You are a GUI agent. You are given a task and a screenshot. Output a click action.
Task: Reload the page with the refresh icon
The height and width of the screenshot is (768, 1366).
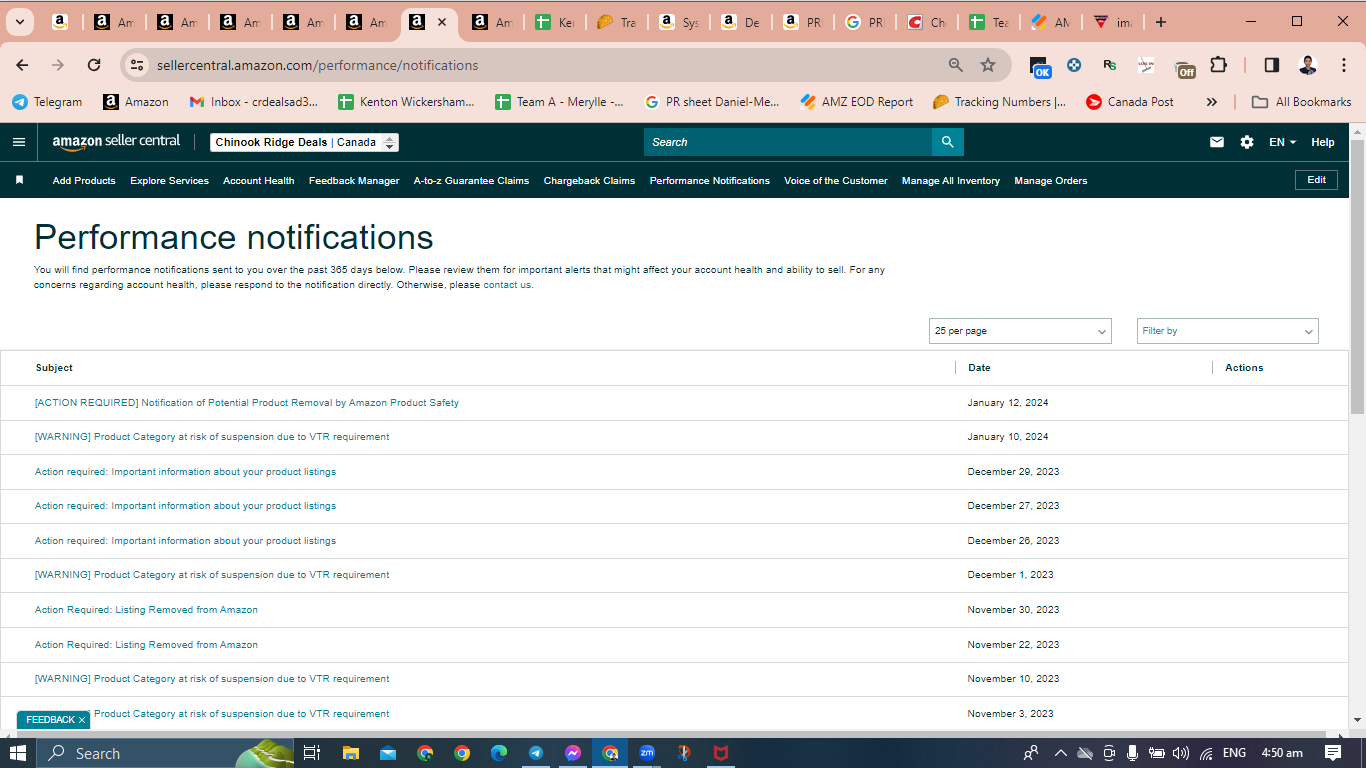[x=94, y=65]
